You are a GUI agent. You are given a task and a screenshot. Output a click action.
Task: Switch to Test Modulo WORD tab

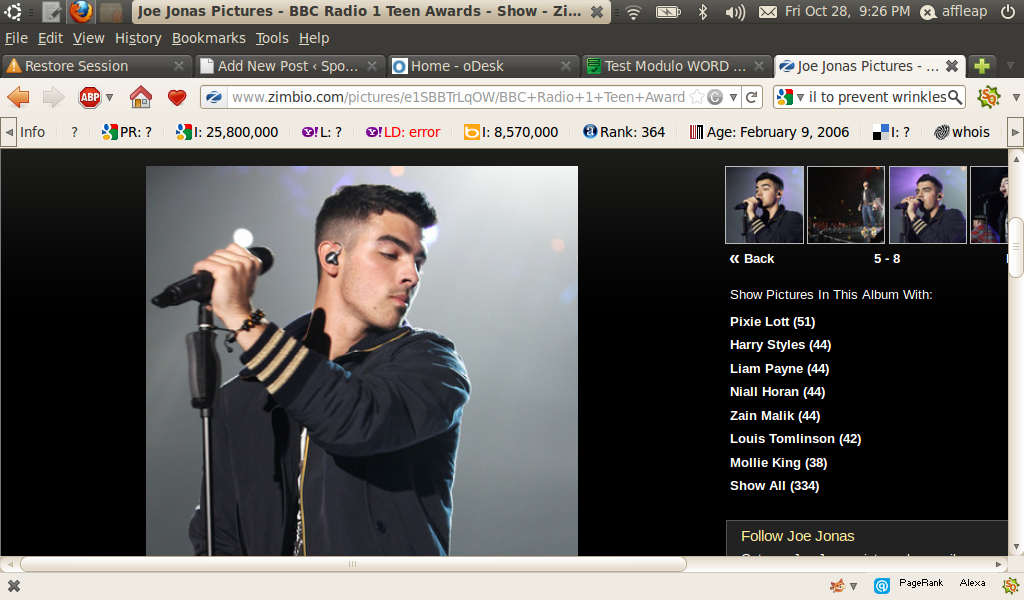pos(675,66)
